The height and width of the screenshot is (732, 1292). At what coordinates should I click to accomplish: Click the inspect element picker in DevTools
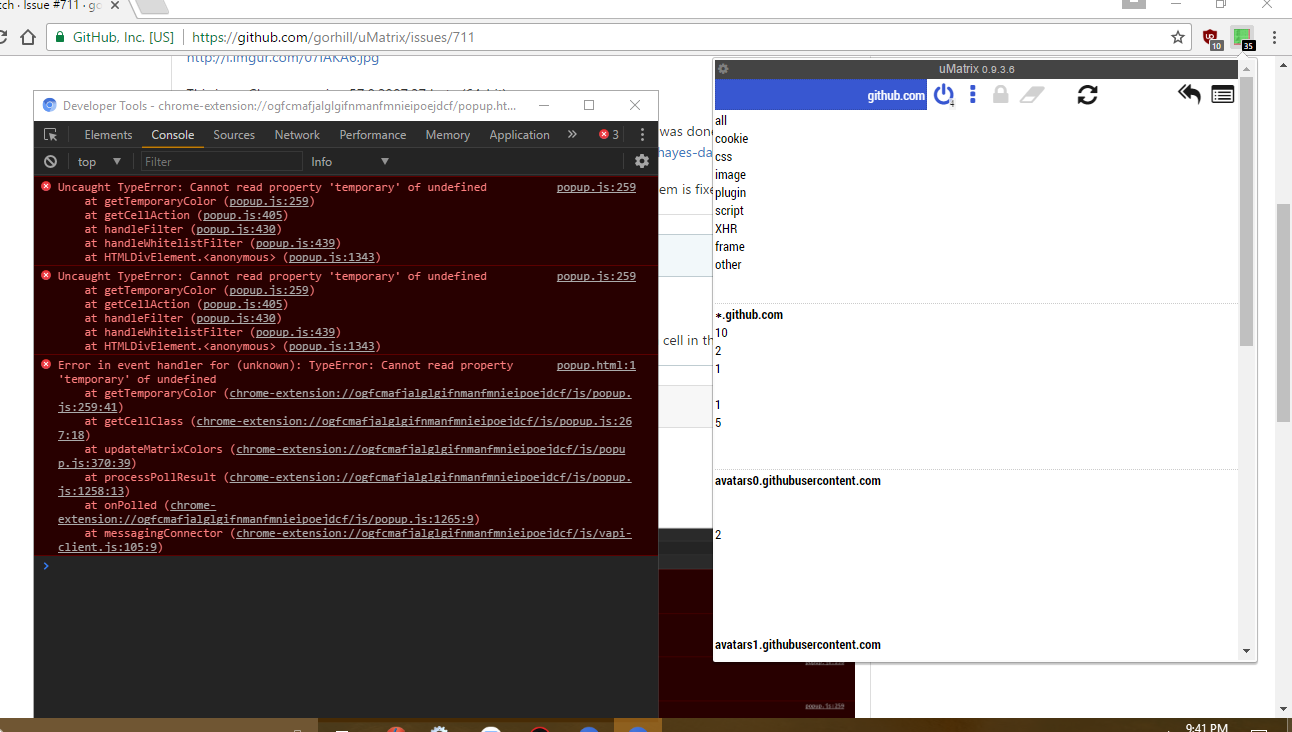pyautogui.click(x=51, y=133)
